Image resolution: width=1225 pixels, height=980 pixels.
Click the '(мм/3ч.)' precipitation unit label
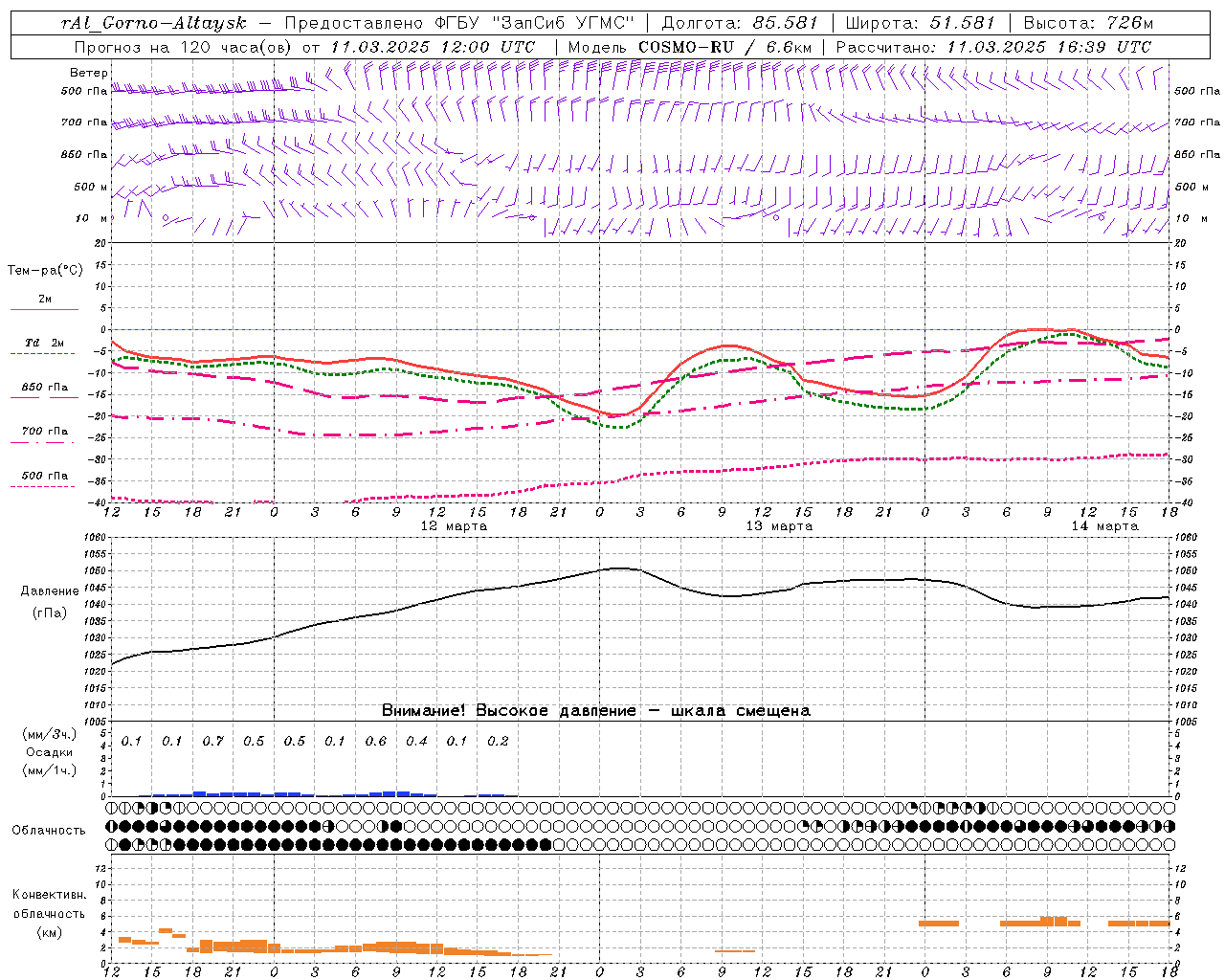(50, 734)
